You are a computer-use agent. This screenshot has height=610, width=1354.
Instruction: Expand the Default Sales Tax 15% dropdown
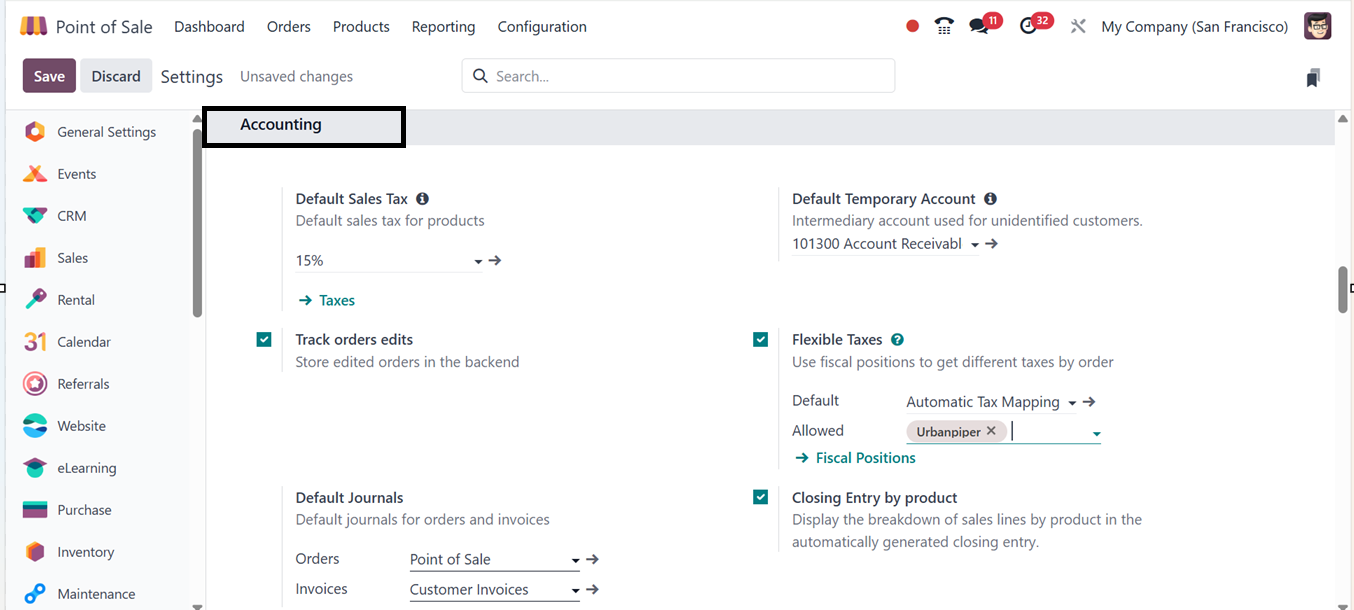click(478, 261)
